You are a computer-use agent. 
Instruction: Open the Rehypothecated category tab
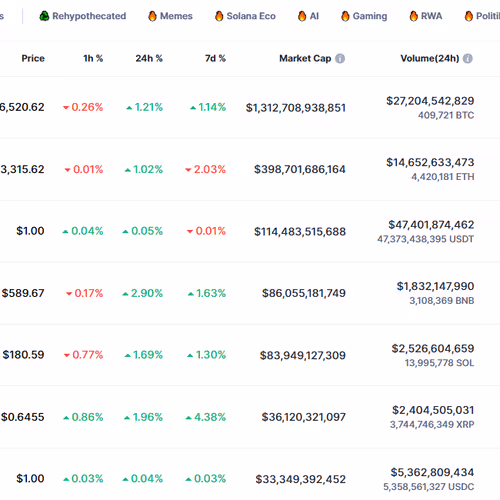pos(83,16)
